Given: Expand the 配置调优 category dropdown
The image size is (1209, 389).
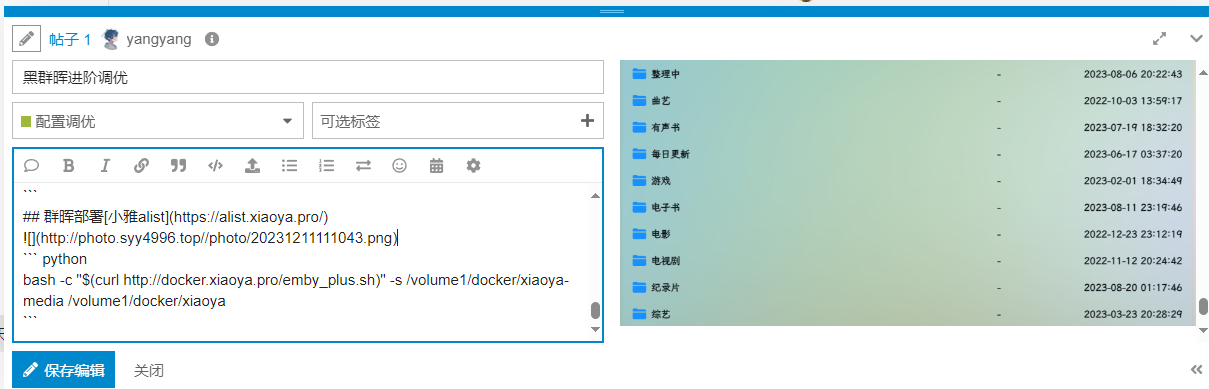Looking at the screenshot, I should point(158,121).
